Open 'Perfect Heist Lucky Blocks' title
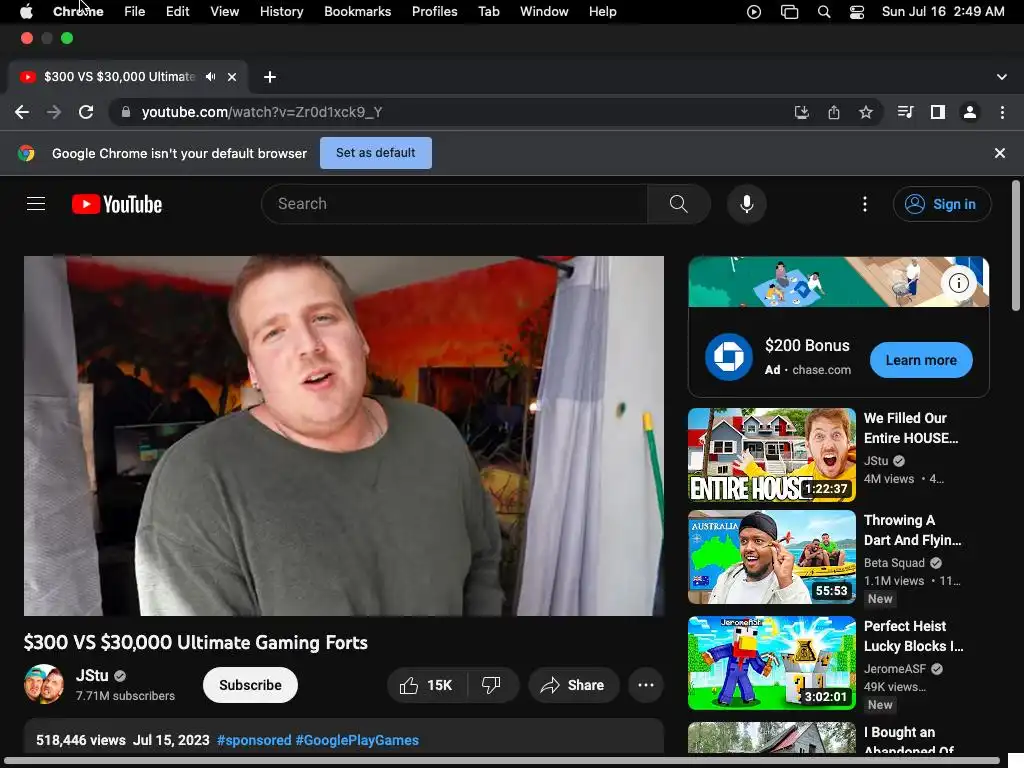Image resolution: width=1024 pixels, height=768 pixels. (x=914, y=636)
